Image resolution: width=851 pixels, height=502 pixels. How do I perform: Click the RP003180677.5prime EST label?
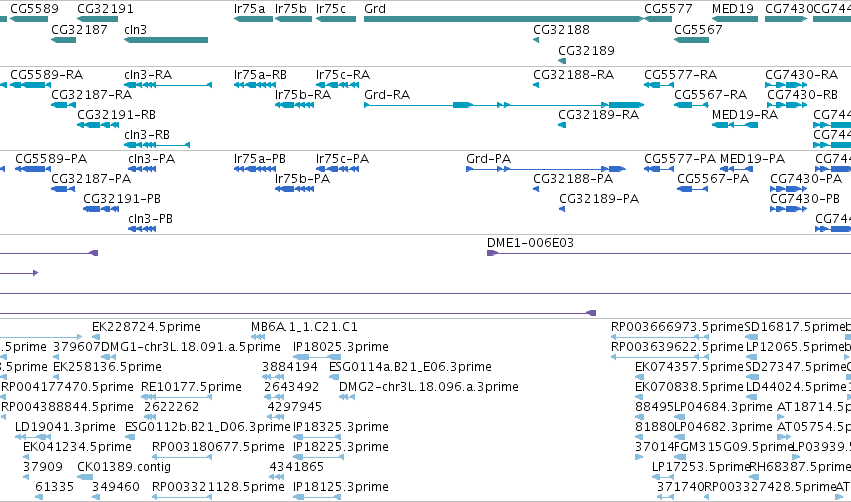[x=218, y=446]
